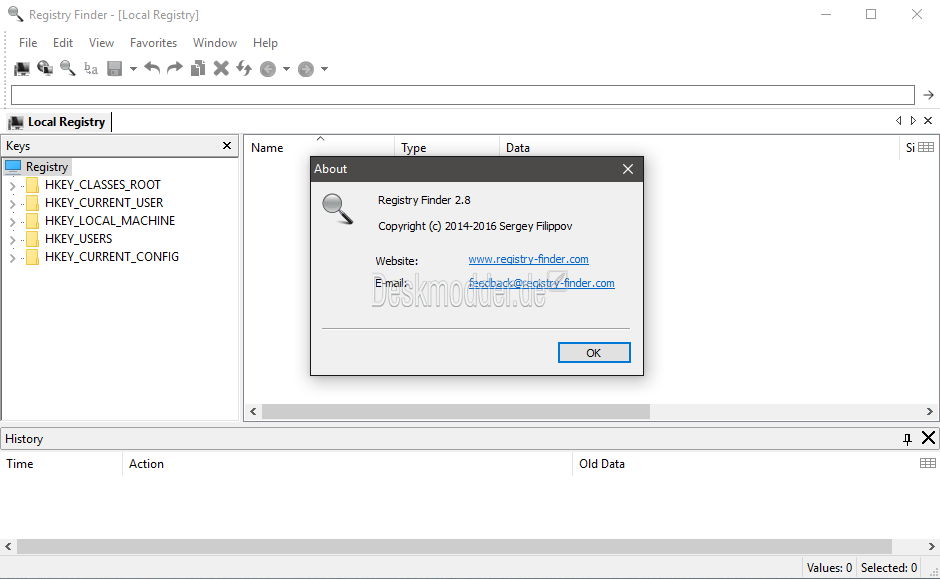
Task: Open the Help menu
Action: [265, 43]
